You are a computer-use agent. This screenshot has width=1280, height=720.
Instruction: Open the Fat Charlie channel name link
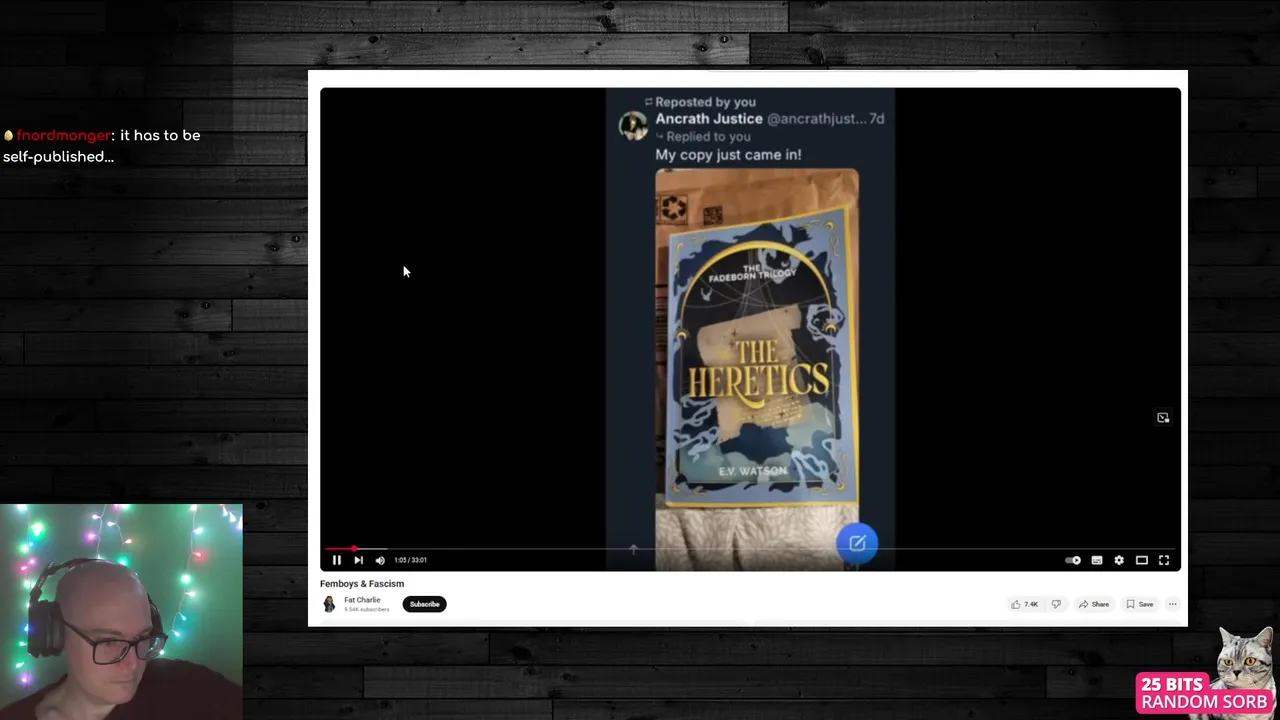pos(362,600)
